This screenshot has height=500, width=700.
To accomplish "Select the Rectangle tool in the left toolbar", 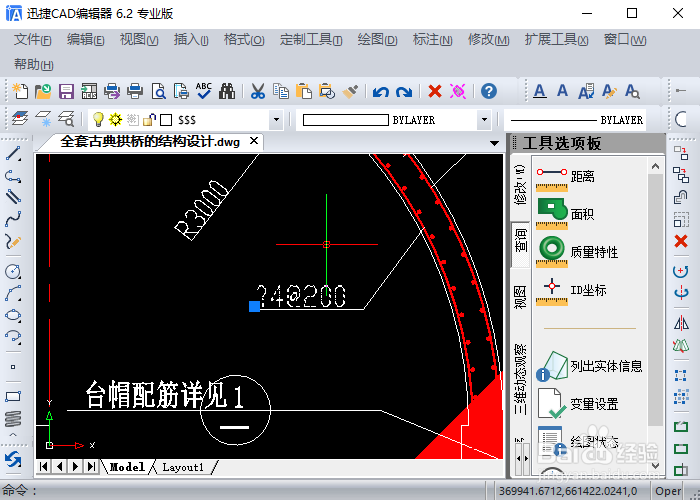I will (13, 396).
